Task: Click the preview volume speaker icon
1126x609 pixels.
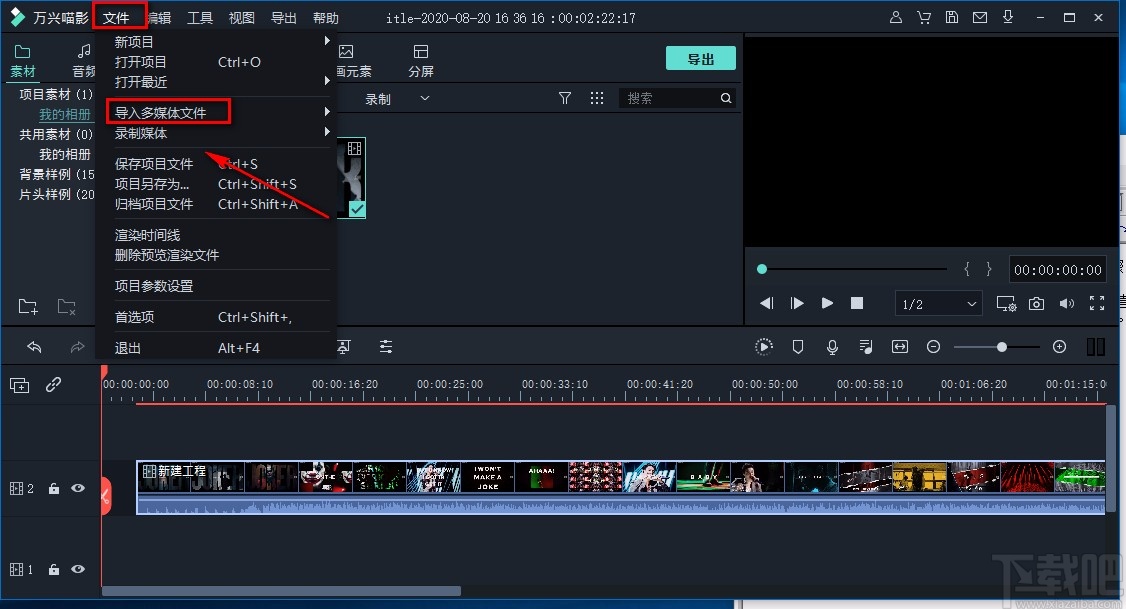Action: coord(1066,304)
